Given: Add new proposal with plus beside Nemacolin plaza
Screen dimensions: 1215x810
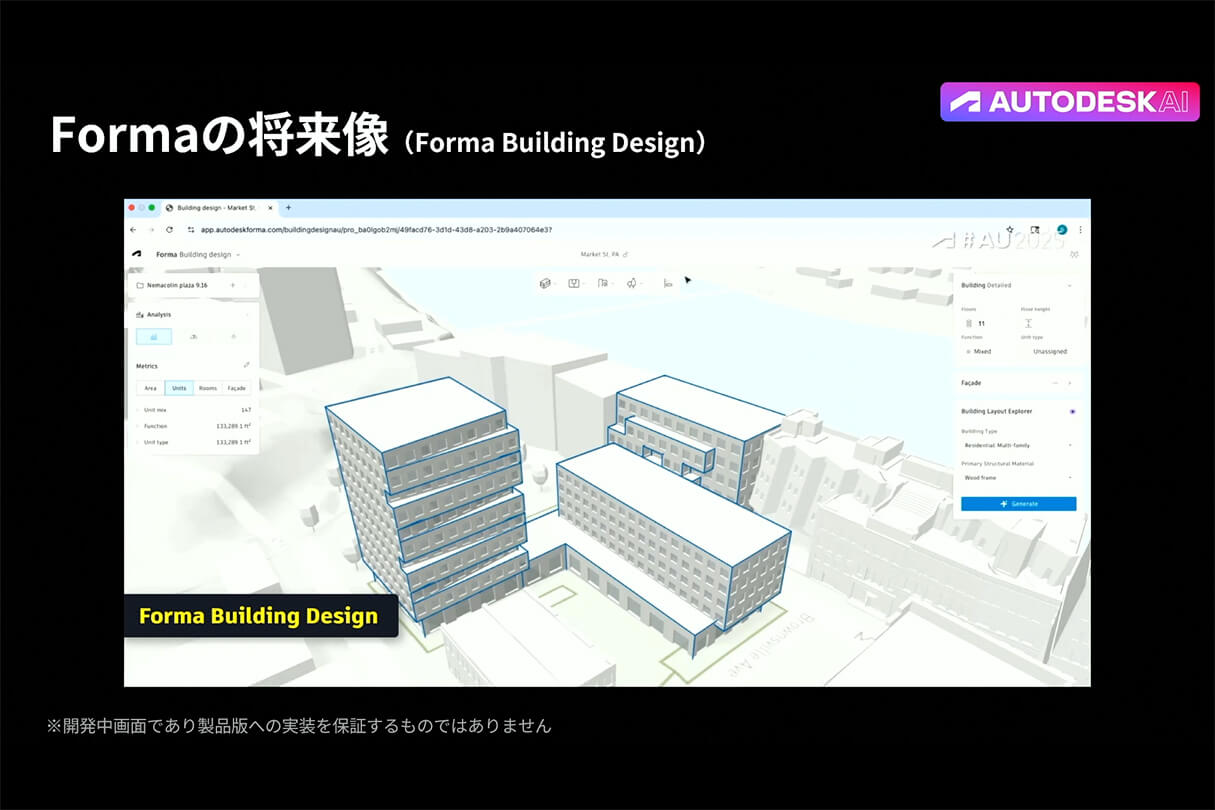Looking at the screenshot, I should (x=232, y=285).
